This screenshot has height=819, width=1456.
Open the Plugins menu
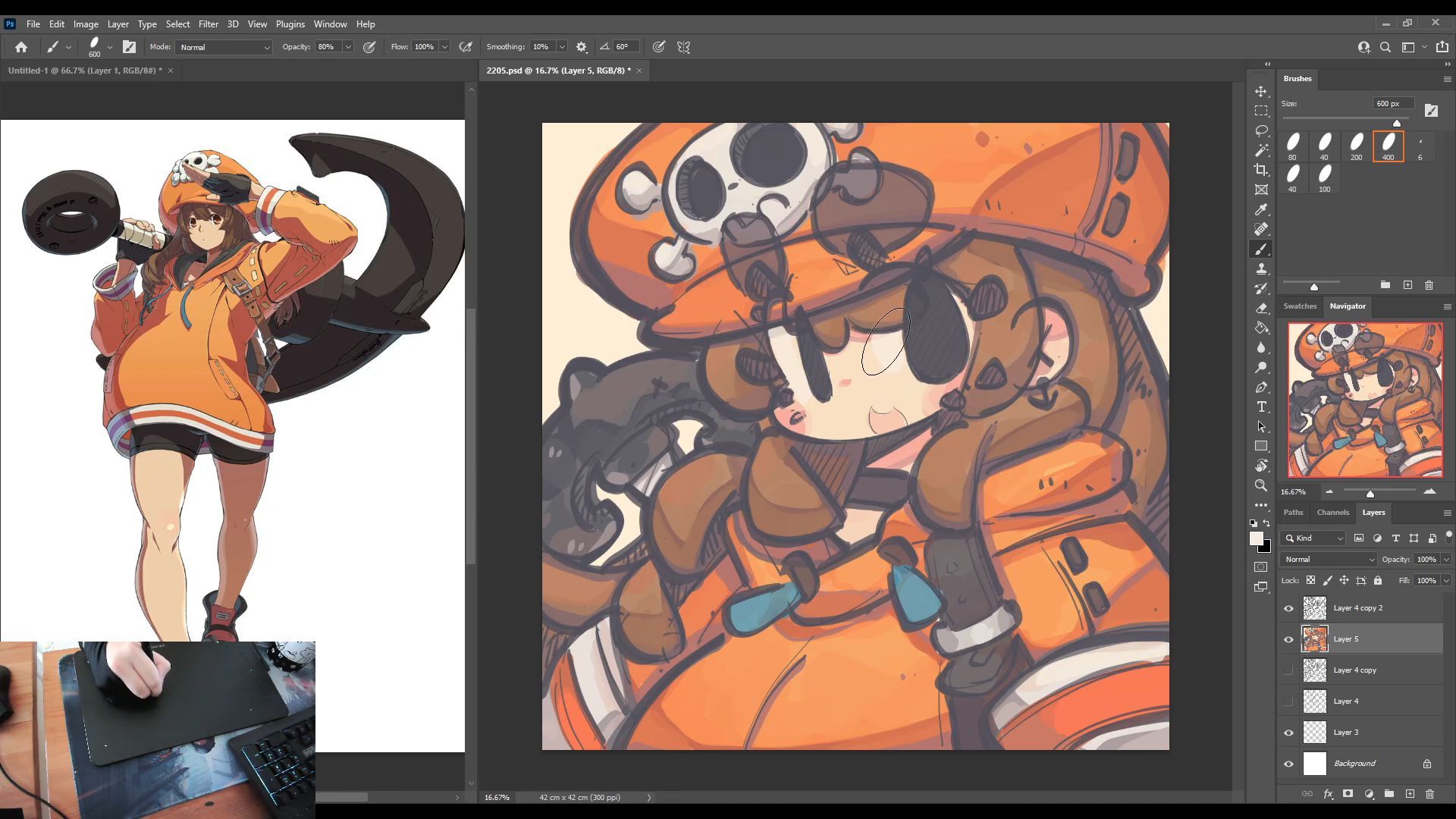click(290, 24)
